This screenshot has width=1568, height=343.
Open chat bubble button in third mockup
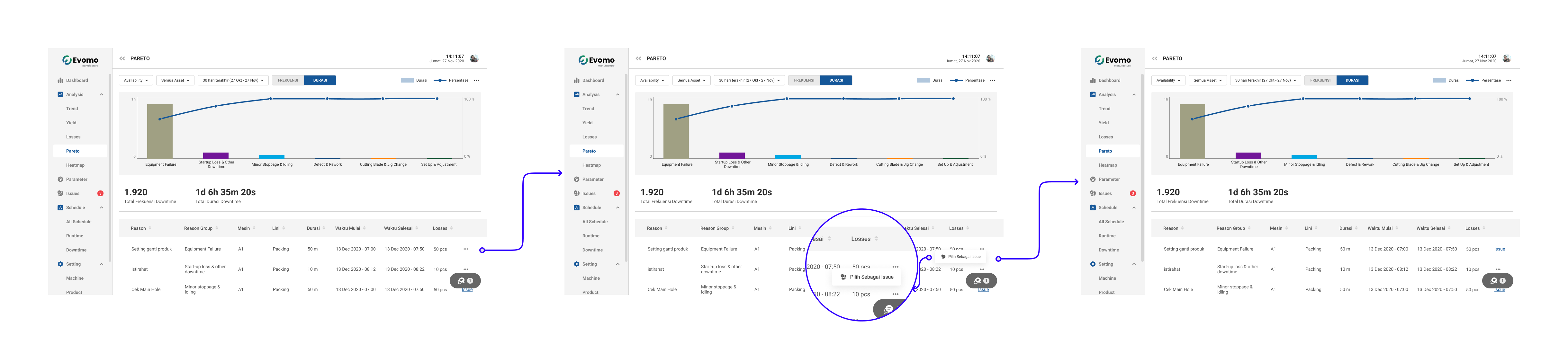pos(1497,280)
